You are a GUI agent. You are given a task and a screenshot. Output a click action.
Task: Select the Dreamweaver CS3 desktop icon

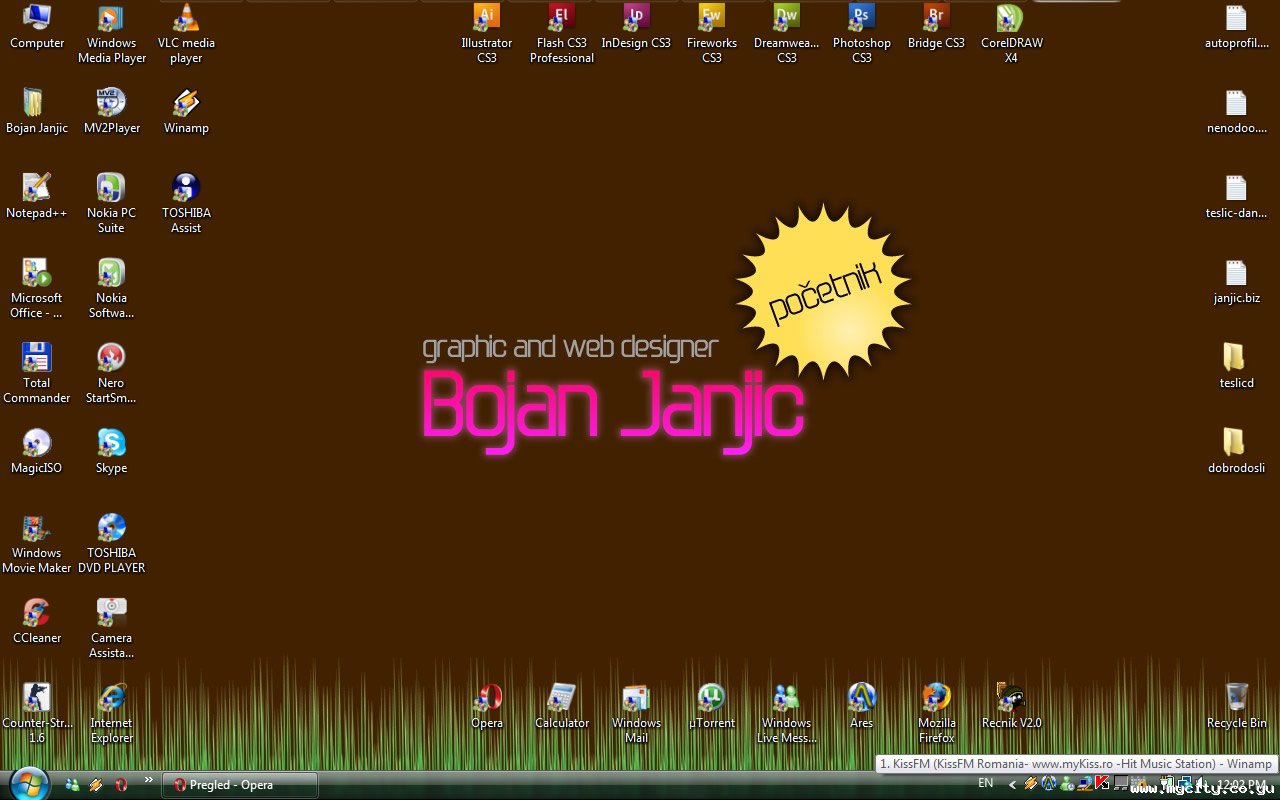pyautogui.click(x=787, y=34)
